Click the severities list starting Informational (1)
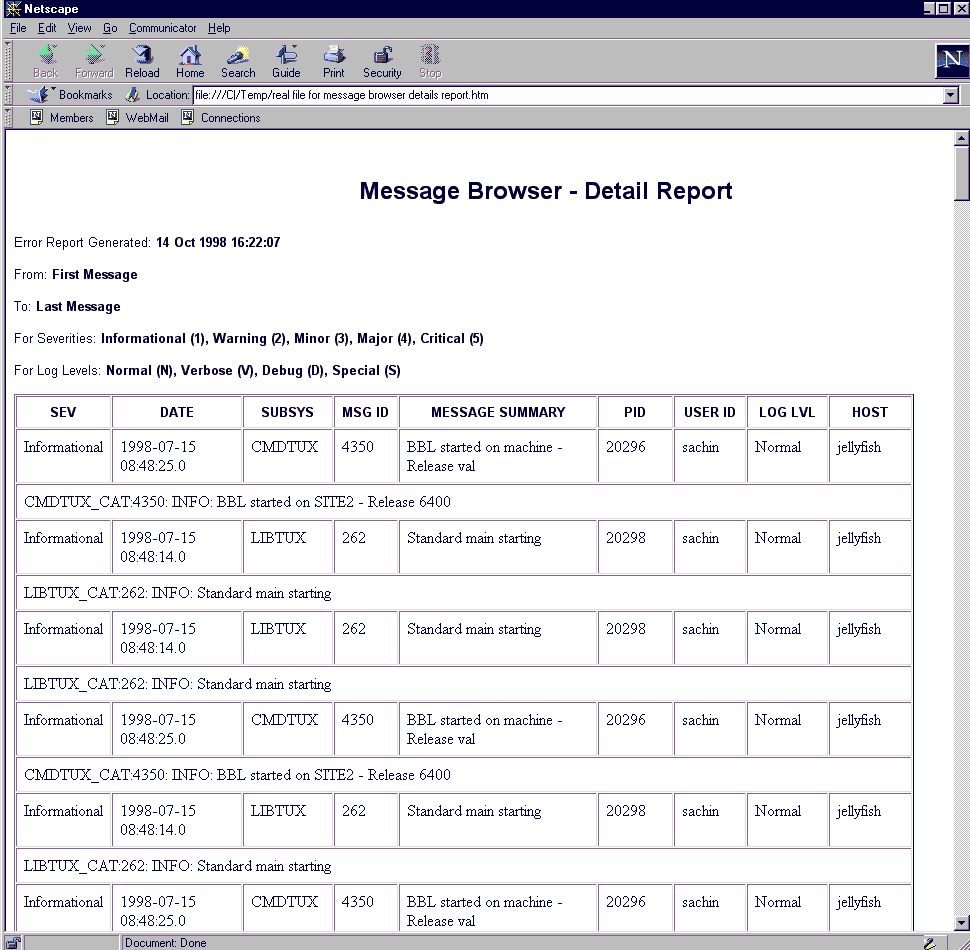Viewport: 970px width, 950px height. (x=292, y=339)
